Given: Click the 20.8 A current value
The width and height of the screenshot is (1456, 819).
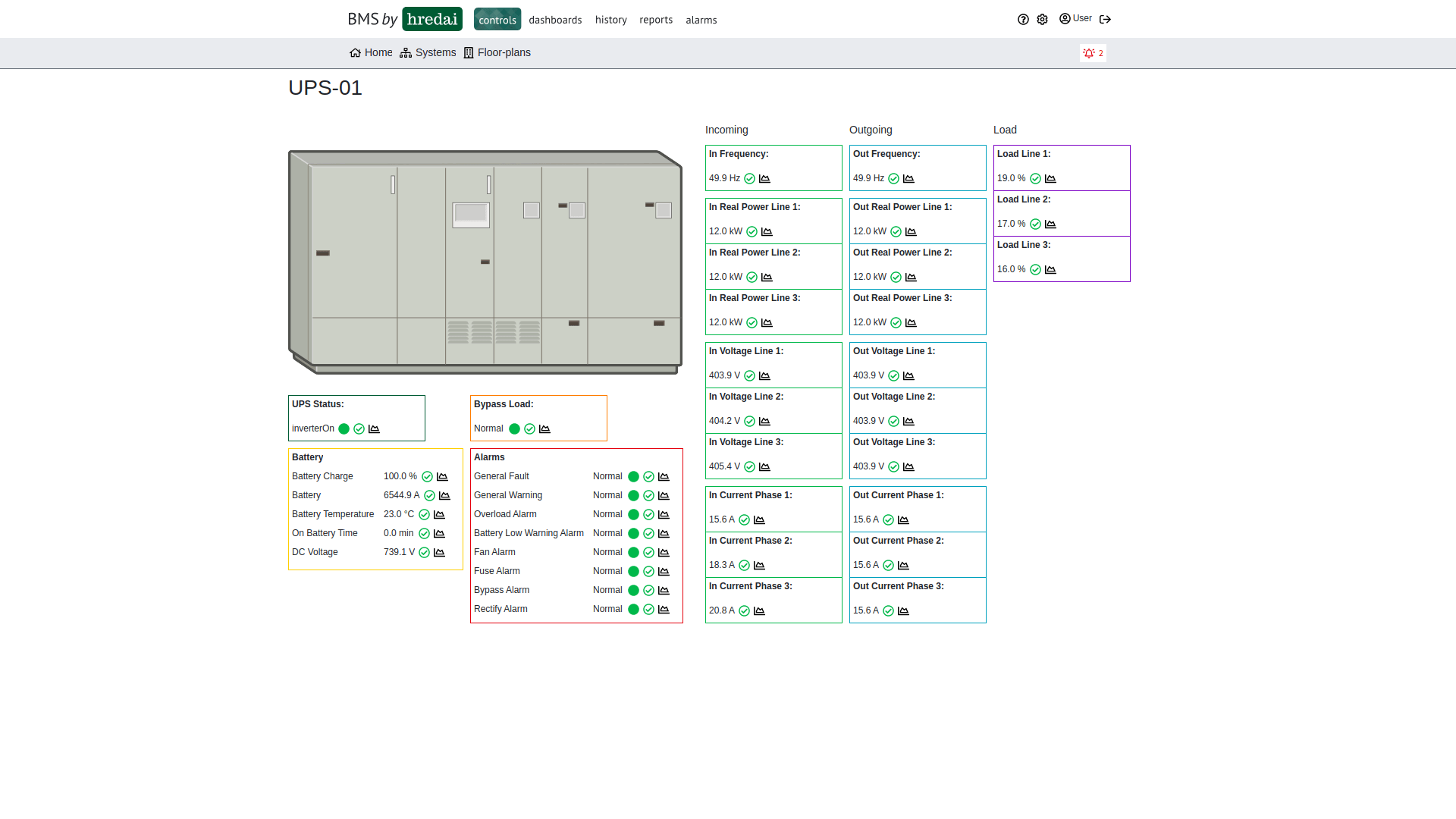Looking at the screenshot, I should [x=722, y=610].
